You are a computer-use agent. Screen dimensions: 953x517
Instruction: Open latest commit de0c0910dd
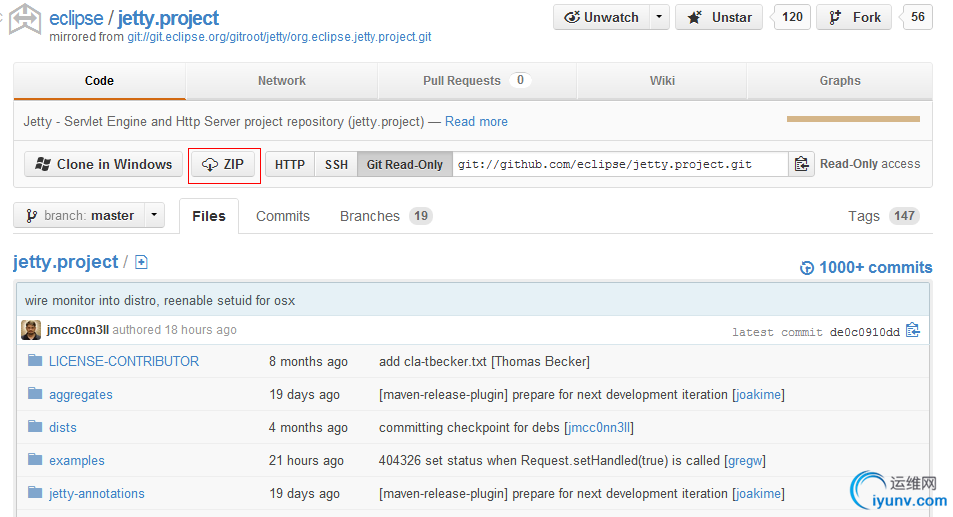[864, 332]
